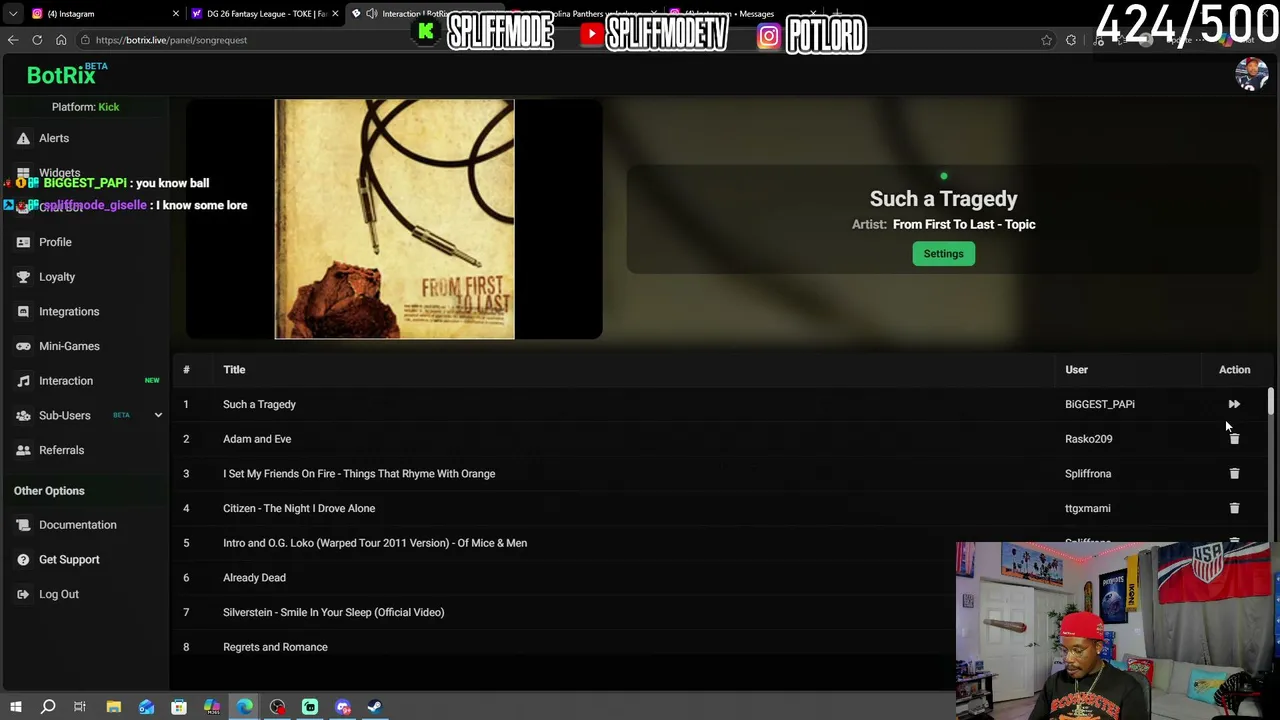This screenshot has width=1280, height=720.
Task: Switch to the Instagram browser tab
Action: [x=105, y=14]
